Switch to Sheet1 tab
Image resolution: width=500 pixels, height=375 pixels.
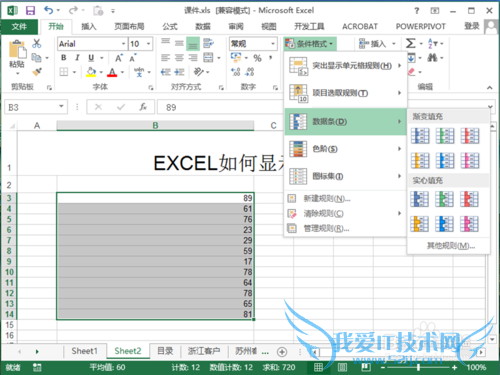coord(84,351)
